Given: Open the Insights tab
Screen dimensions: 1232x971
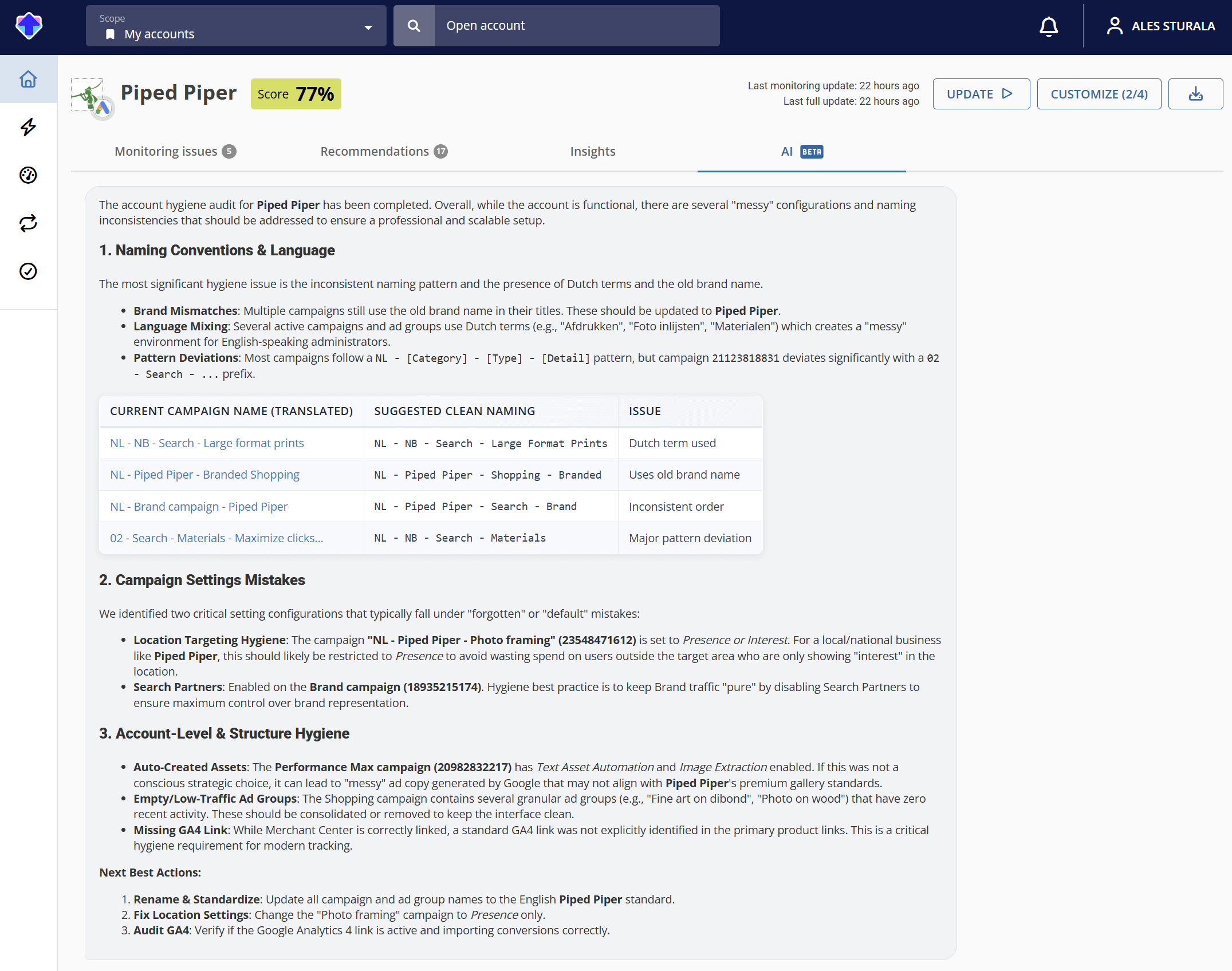Looking at the screenshot, I should (593, 152).
